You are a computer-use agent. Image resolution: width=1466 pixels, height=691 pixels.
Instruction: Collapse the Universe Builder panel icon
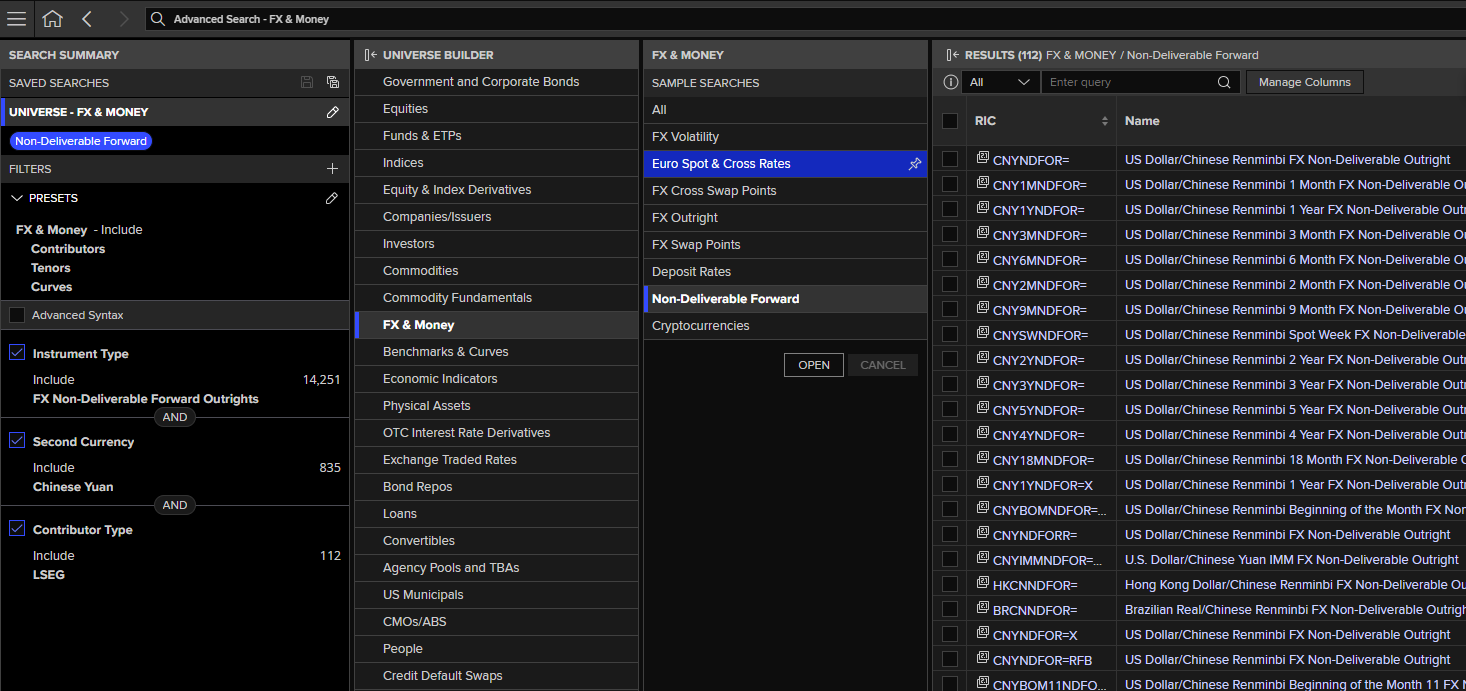tap(370, 55)
